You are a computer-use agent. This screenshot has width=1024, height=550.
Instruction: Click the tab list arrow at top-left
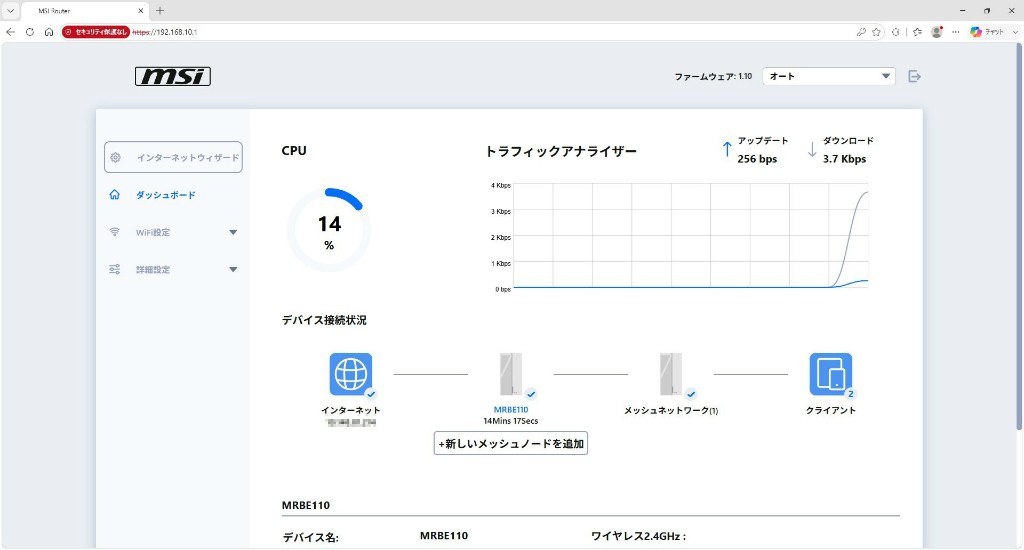(10, 10)
